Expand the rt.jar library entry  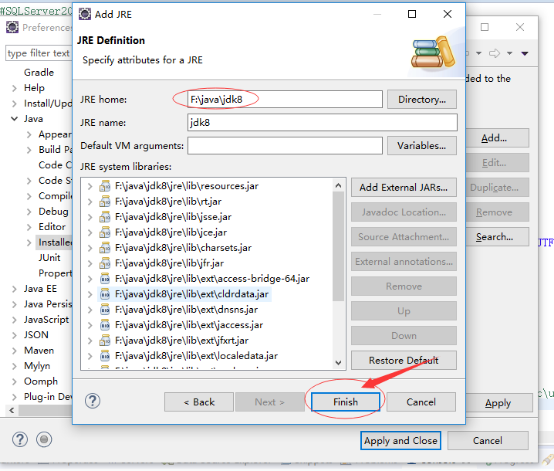pos(90,202)
